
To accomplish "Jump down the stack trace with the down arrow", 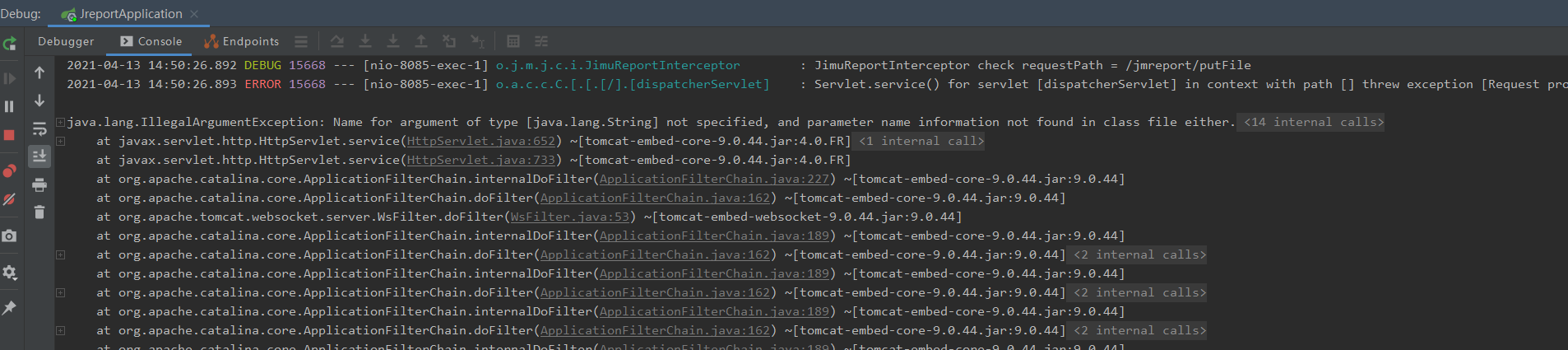I will 39,100.
